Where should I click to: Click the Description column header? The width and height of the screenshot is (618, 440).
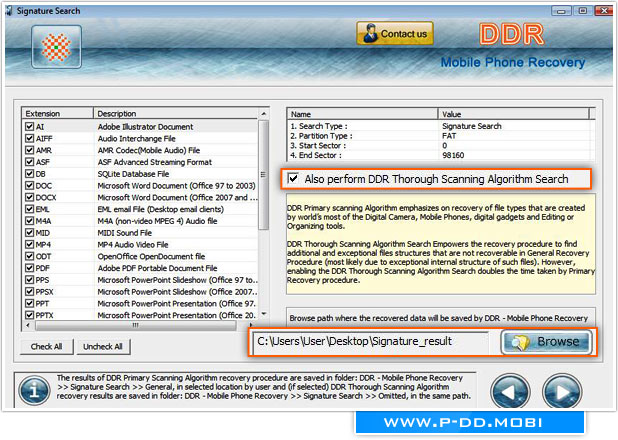click(176, 114)
